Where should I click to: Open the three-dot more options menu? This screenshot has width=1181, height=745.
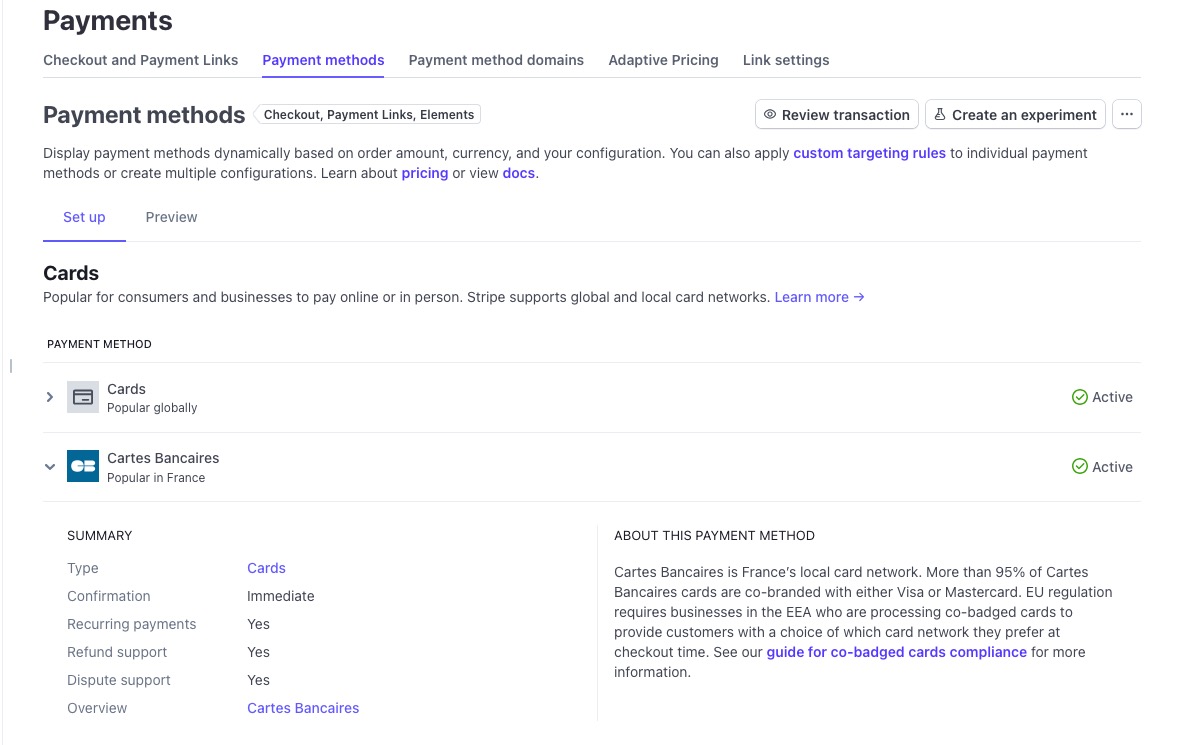(1127, 114)
